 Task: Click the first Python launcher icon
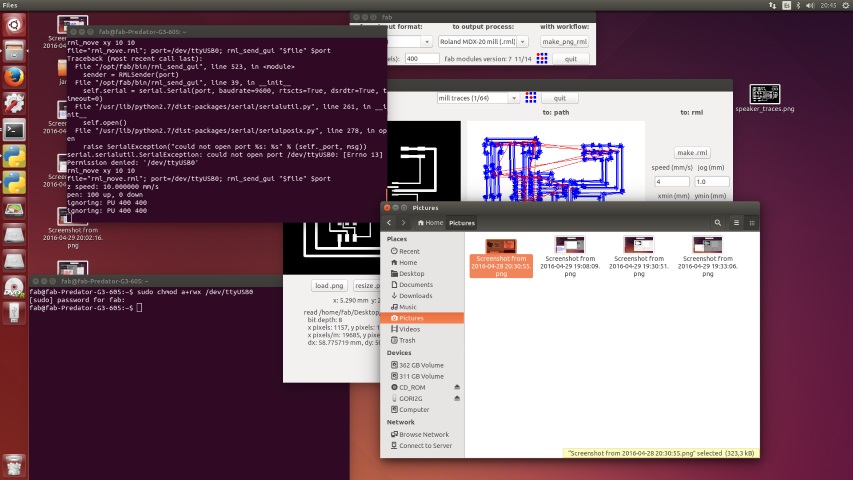tap(14, 156)
